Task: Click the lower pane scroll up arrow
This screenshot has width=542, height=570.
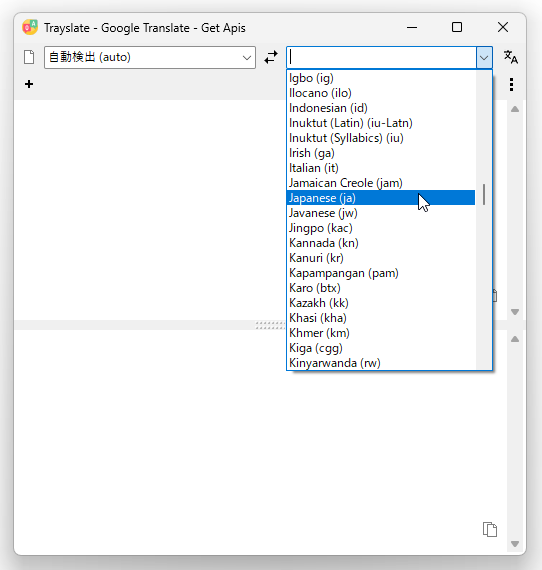Action: pyautogui.click(x=515, y=339)
